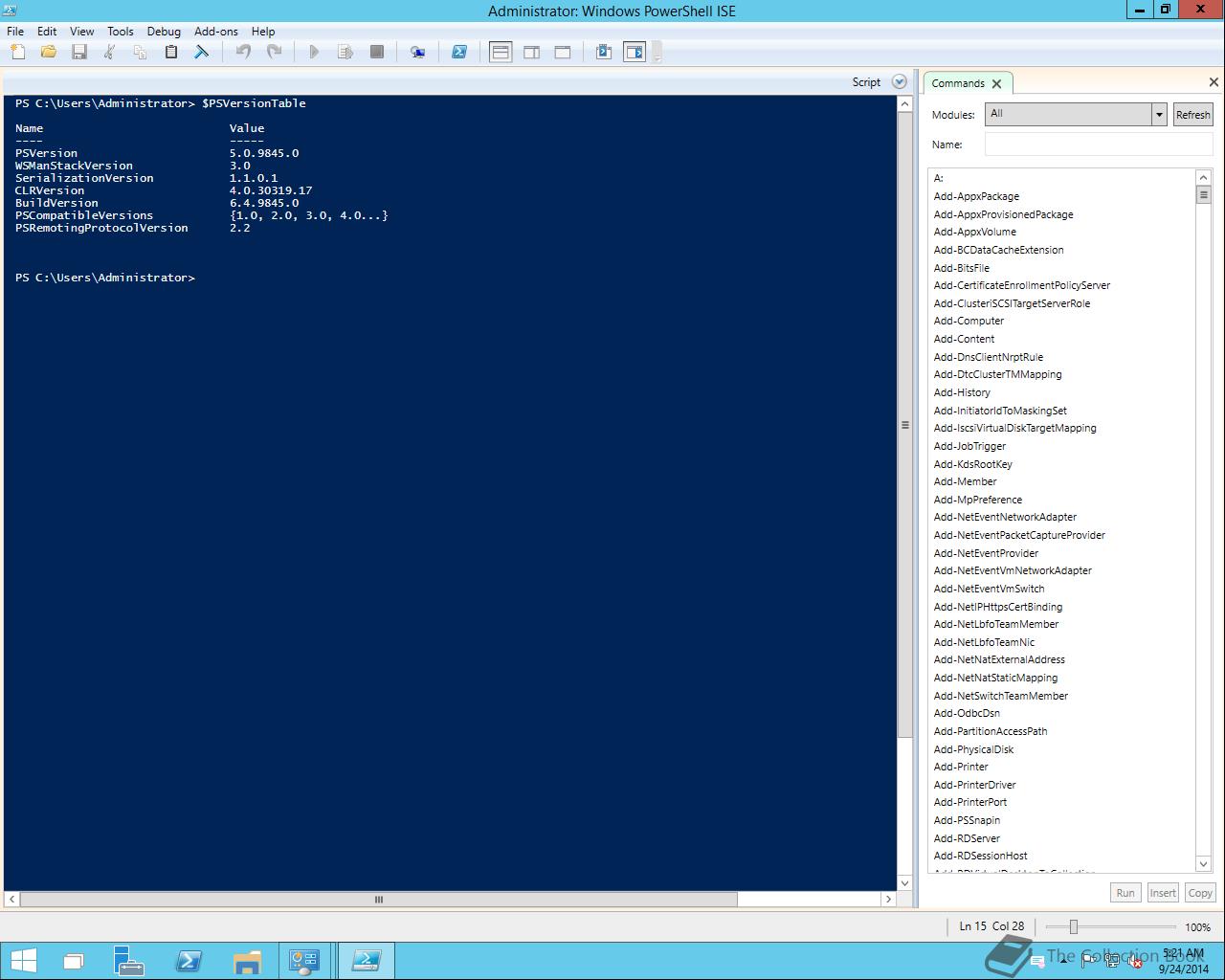Close the Commands add-on tab X
The height and width of the screenshot is (980, 1225).
click(x=996, y=83)
